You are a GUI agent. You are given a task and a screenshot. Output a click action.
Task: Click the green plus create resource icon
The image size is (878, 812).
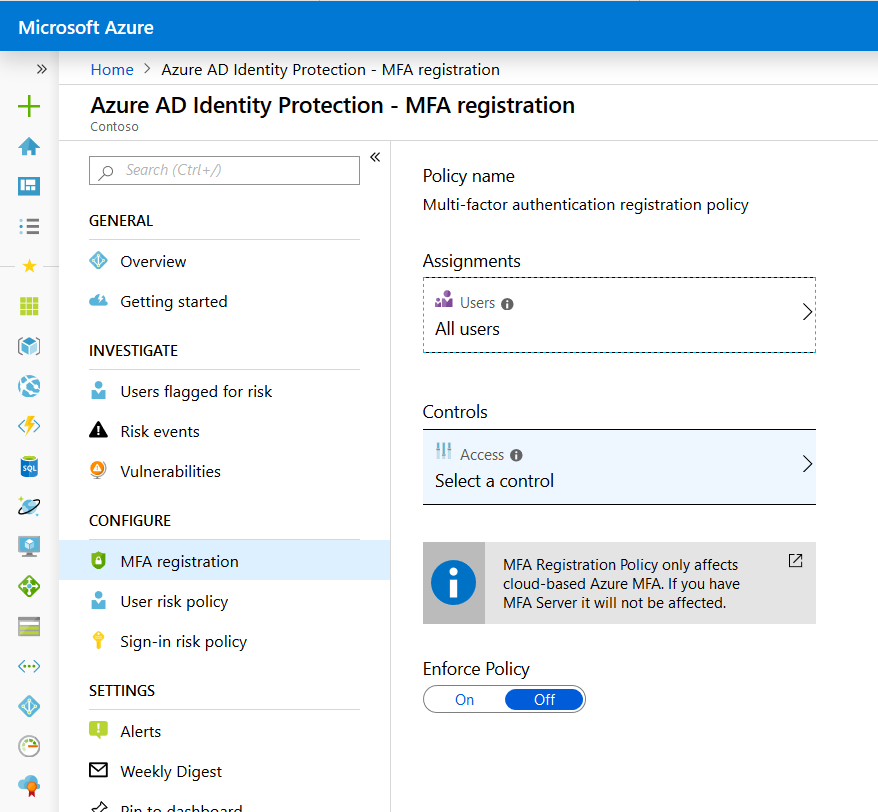[29, 106]
